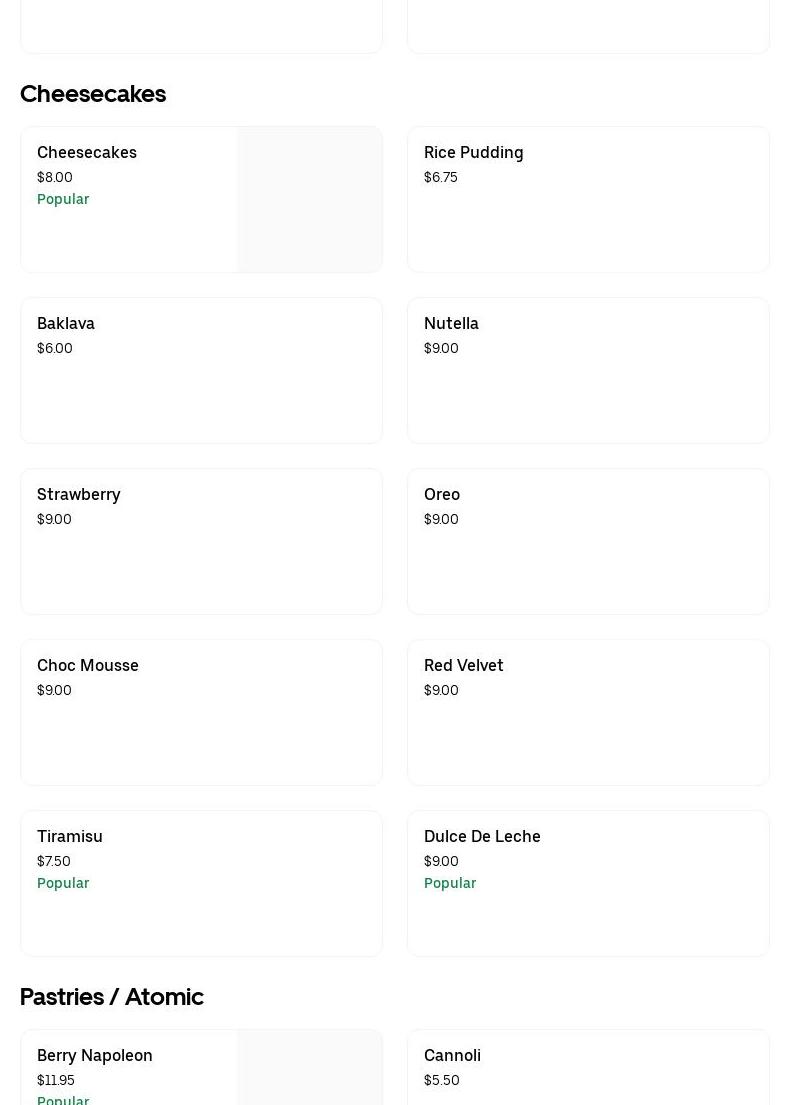
Task: Open the Red Velvet item card
Action: click(588, 712)
